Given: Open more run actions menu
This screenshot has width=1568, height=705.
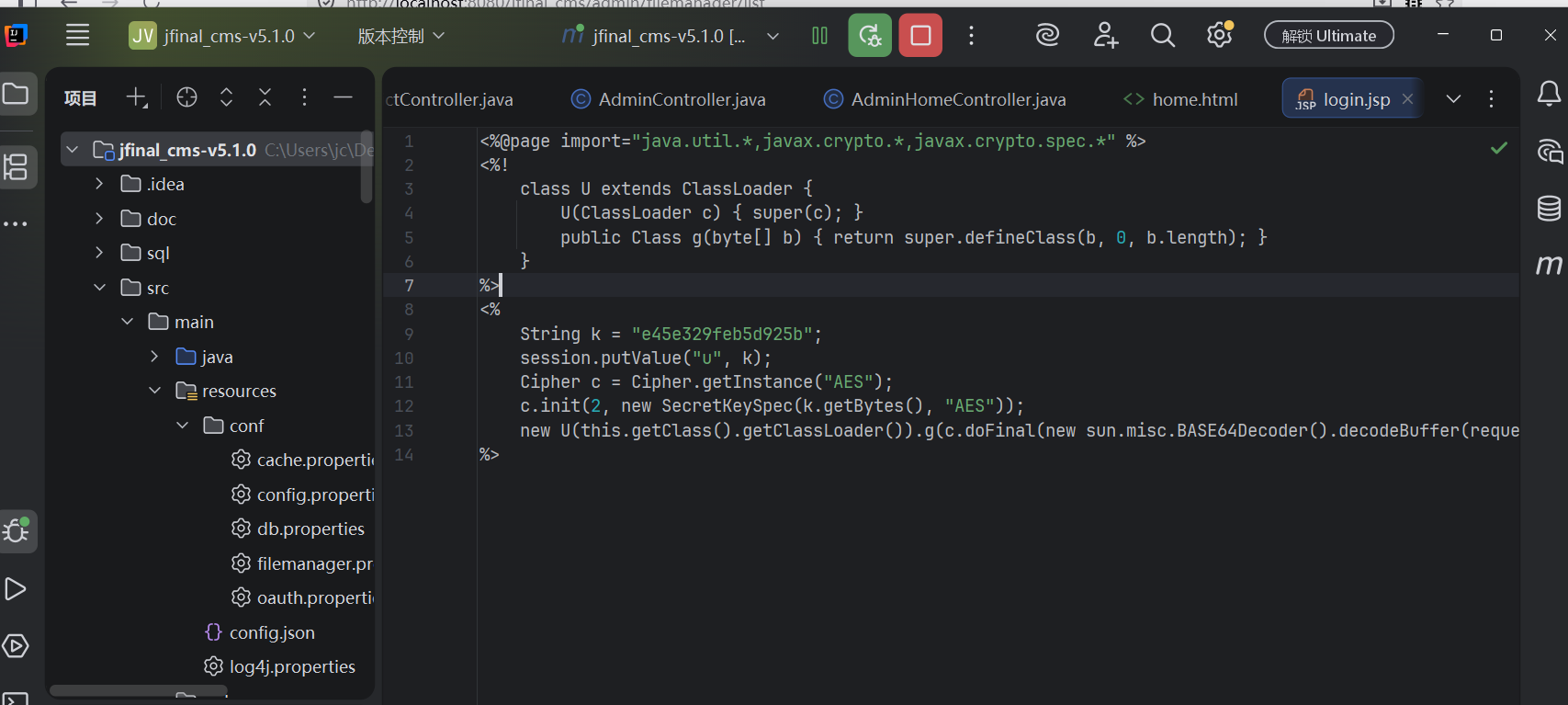Looking at the screenshot, I should coord(971,36).
